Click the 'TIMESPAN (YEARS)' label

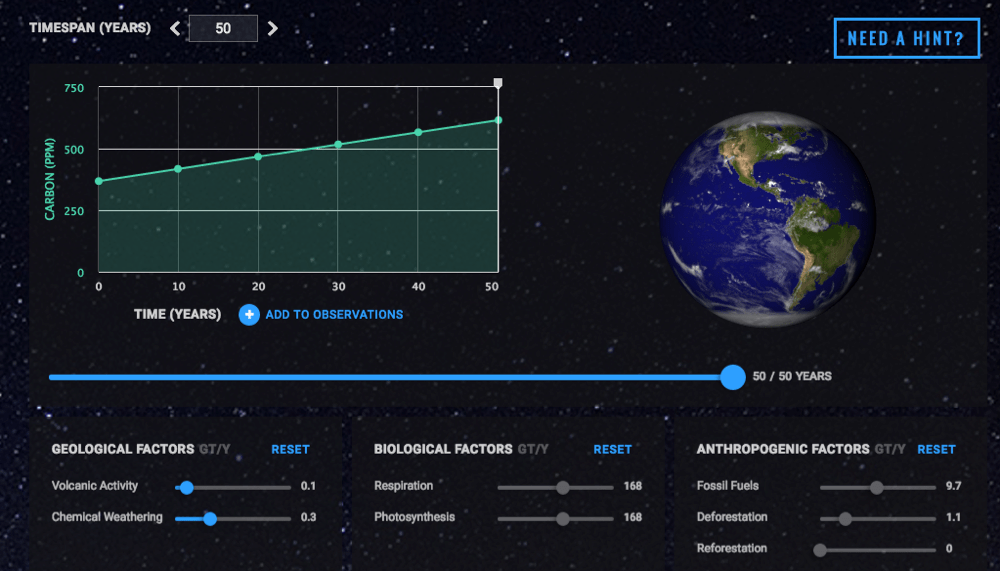90,28
